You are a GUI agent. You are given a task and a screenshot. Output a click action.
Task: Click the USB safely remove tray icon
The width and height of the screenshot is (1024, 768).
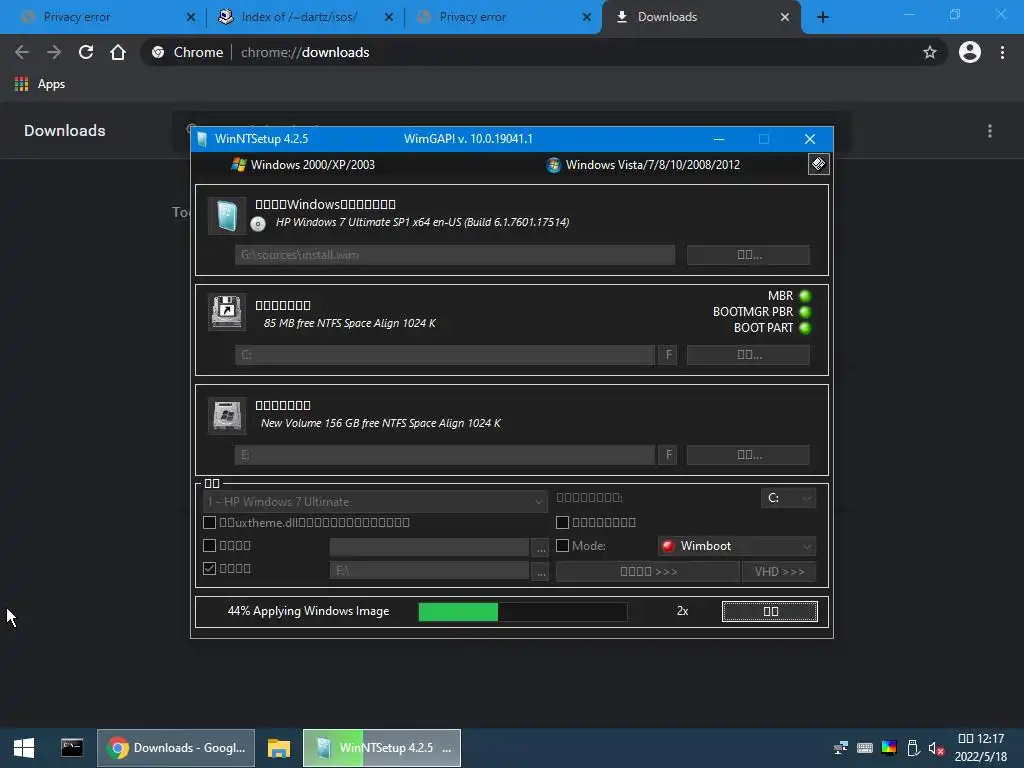click(913, 748)
